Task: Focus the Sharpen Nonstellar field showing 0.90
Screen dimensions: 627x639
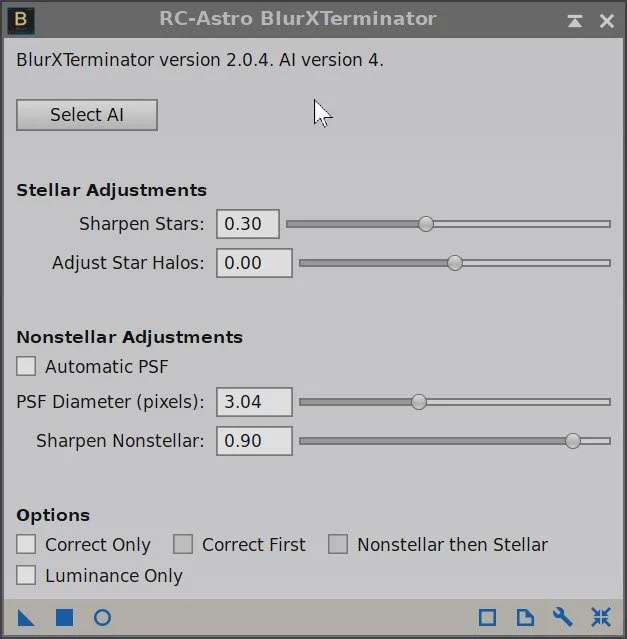Action: coord(254,441)
